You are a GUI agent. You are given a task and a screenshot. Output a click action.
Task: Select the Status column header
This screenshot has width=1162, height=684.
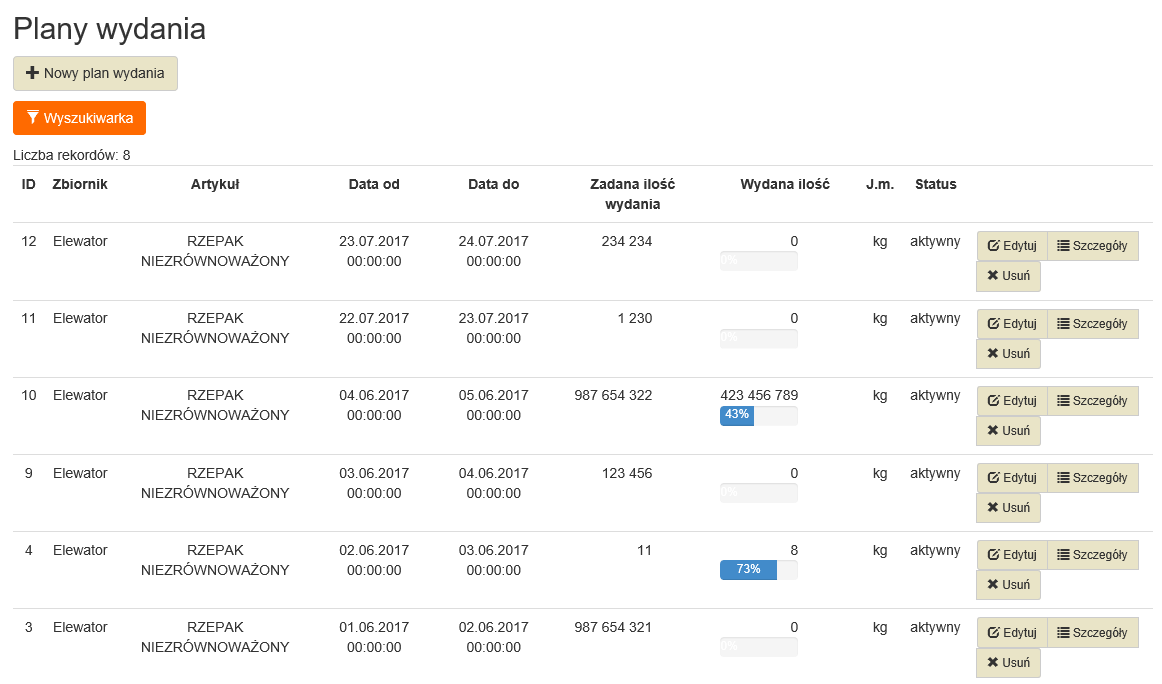point(935,184)
